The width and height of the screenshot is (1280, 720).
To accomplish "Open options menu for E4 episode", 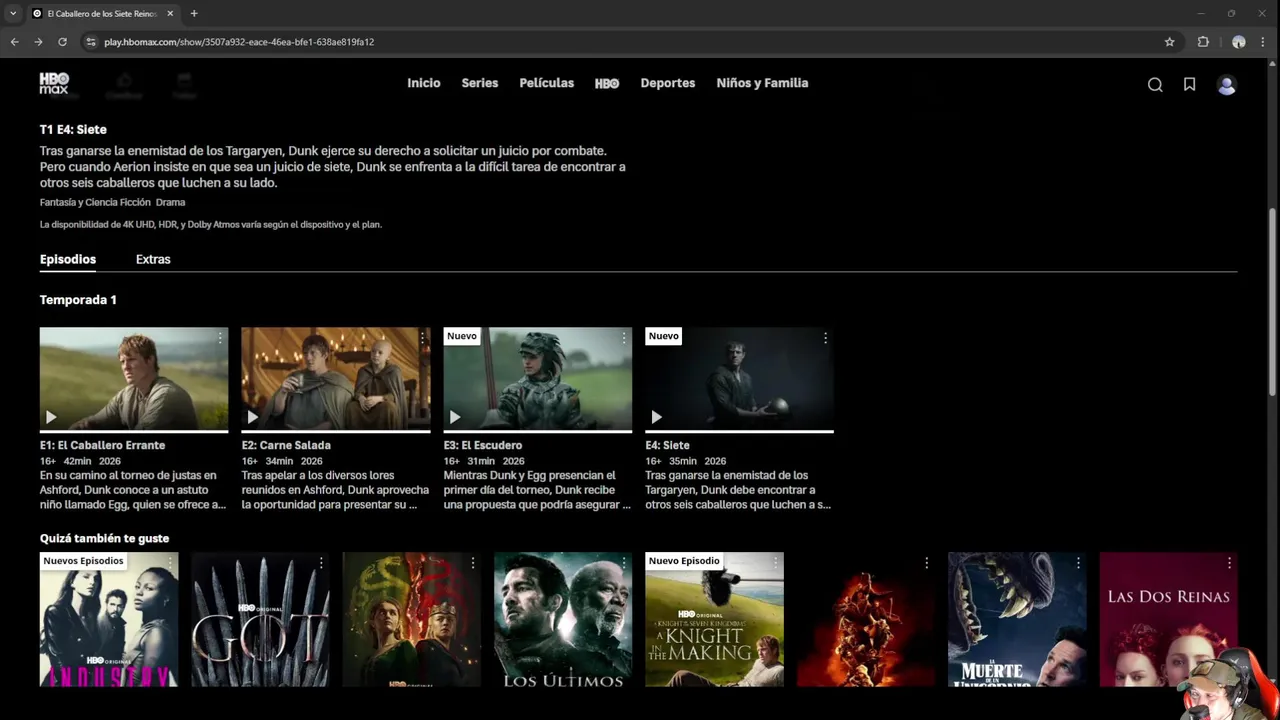I will [825, 338].
